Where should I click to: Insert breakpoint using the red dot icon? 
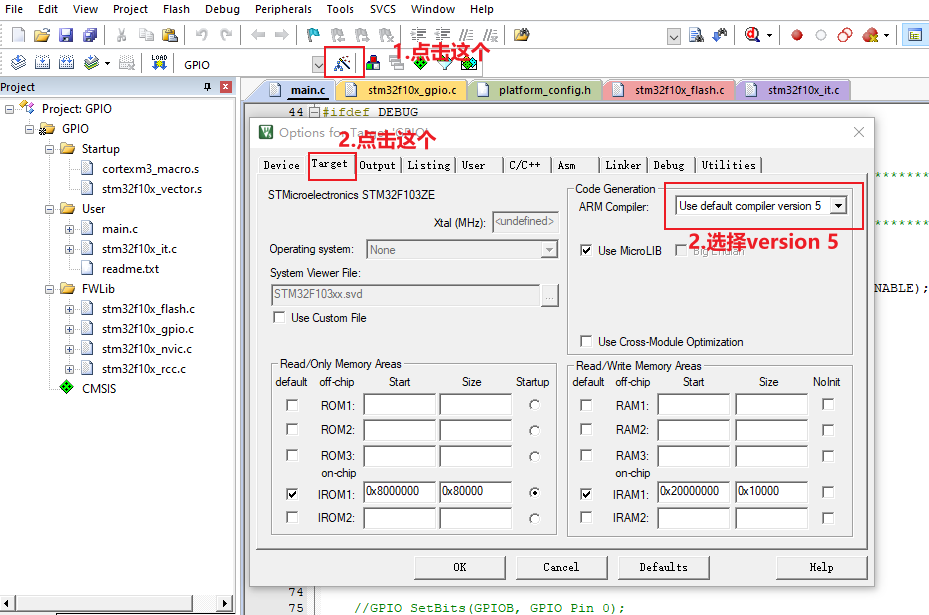[x=797, y=36]
